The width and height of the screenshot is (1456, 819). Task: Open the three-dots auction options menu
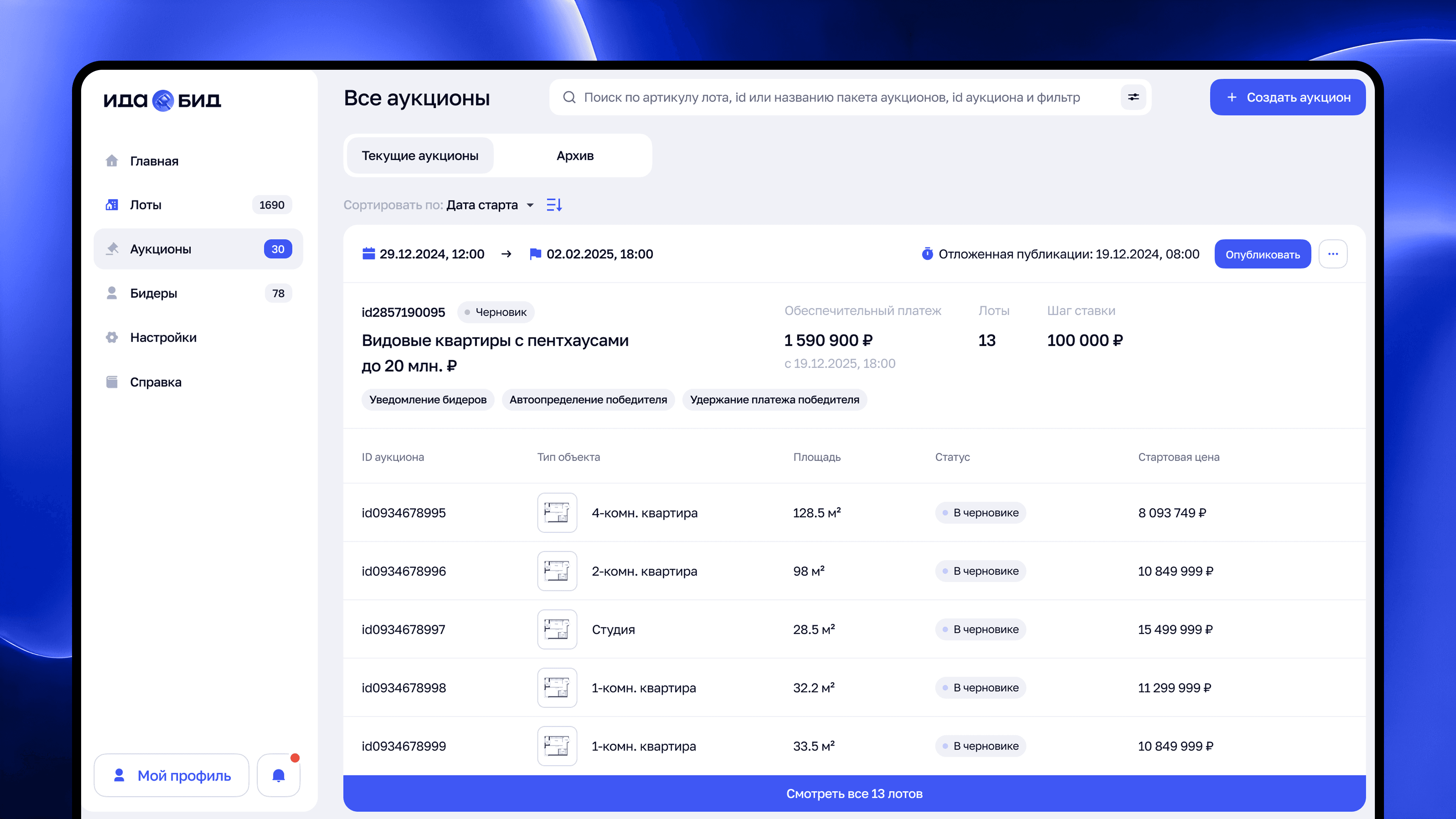point(1333,254)
